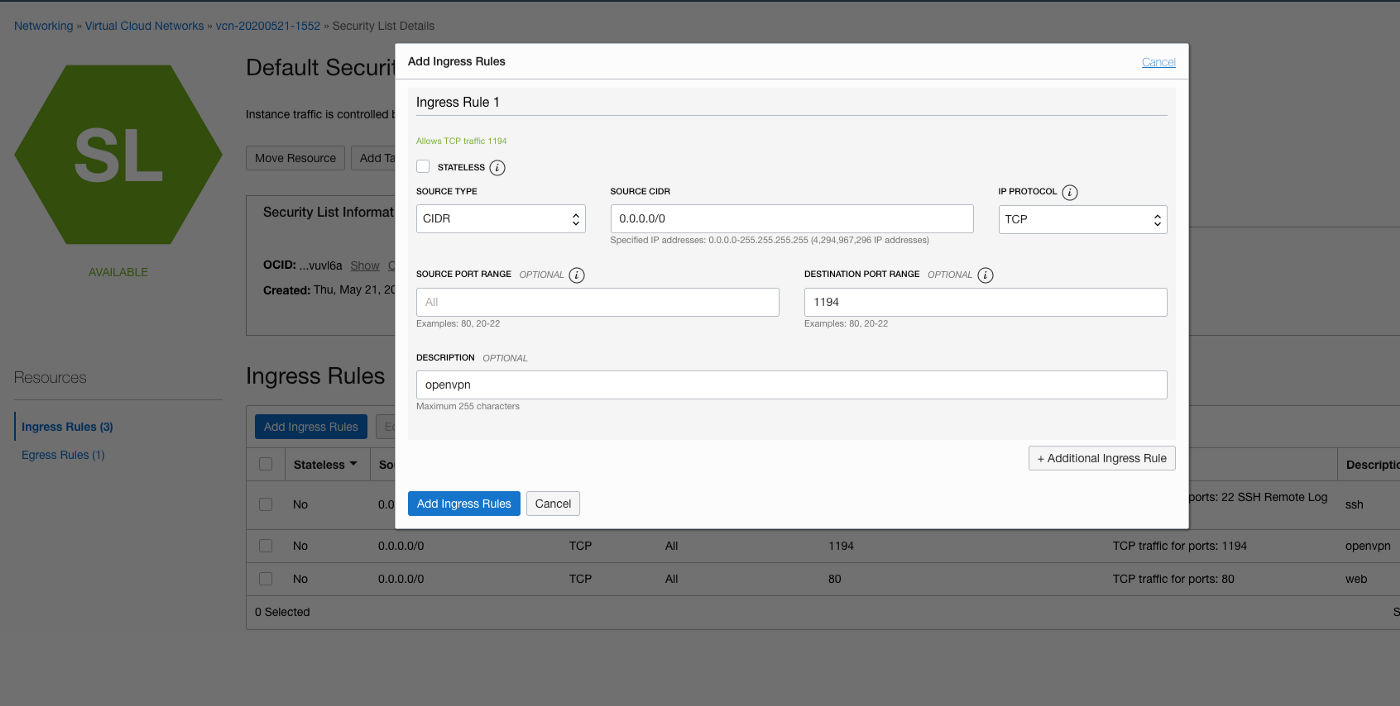The height and width of the screenshot is (706, 1400).
Task: Open the Destination Port Range info icon
Action: click(985, 275)
